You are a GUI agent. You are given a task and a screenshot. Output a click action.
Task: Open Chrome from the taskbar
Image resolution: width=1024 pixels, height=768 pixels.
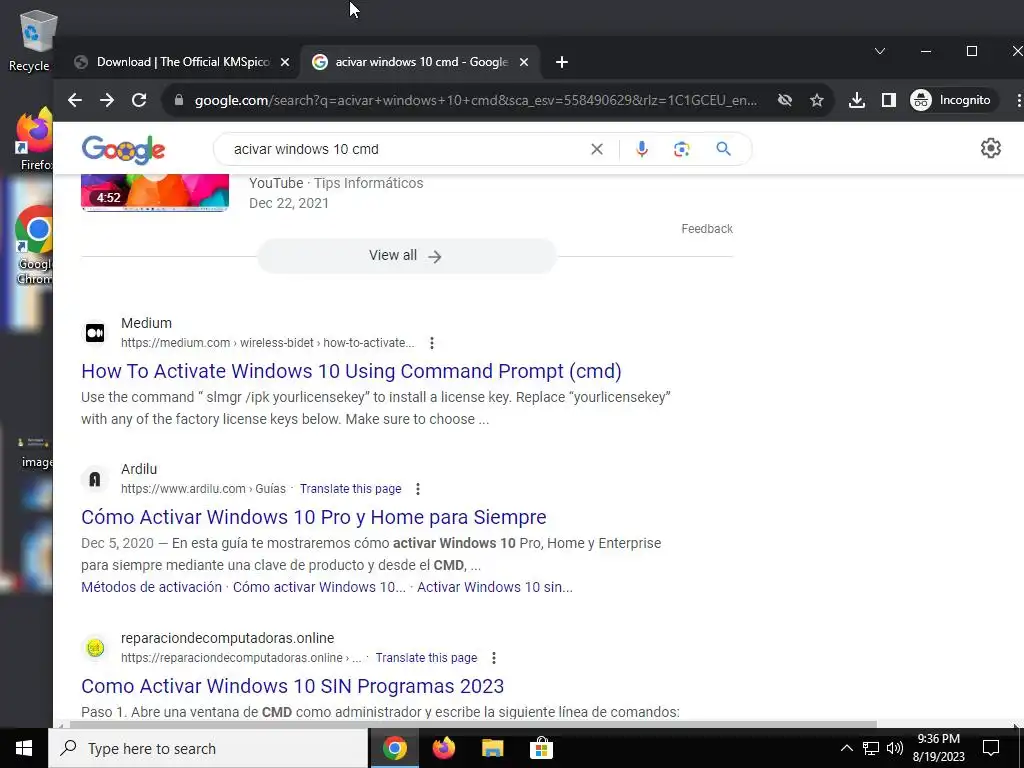(x=394, y=748)
